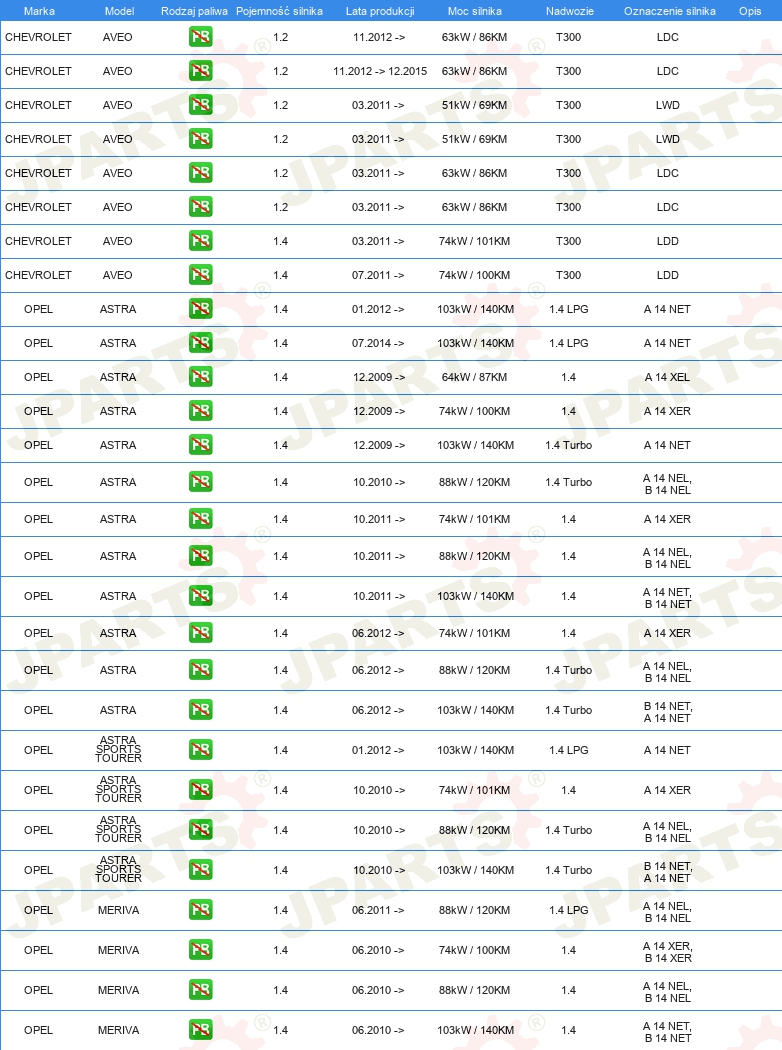Click '1.4 Turbo' cell in Astra 12.2009 row
The image size is (782, 1050).
[568, 445]
